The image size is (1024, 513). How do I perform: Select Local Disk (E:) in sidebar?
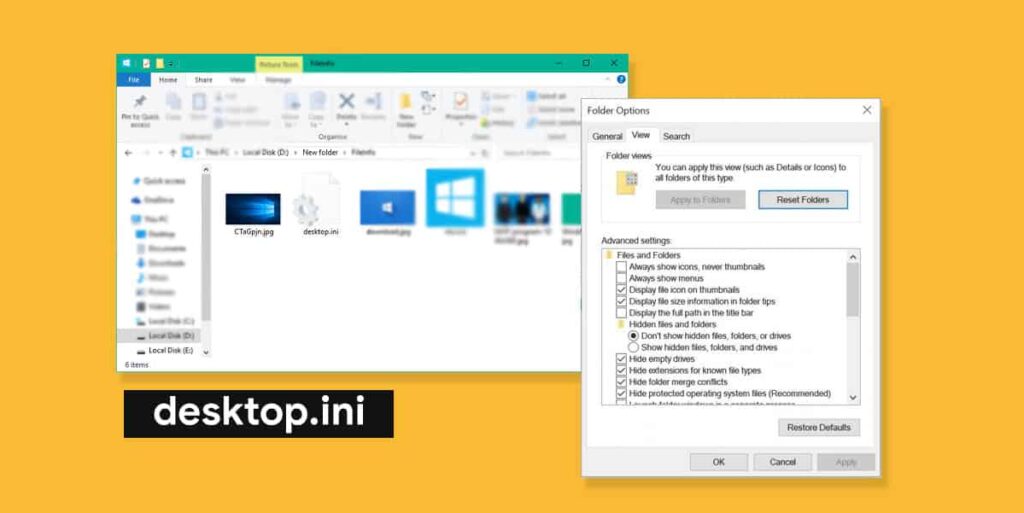165,350
